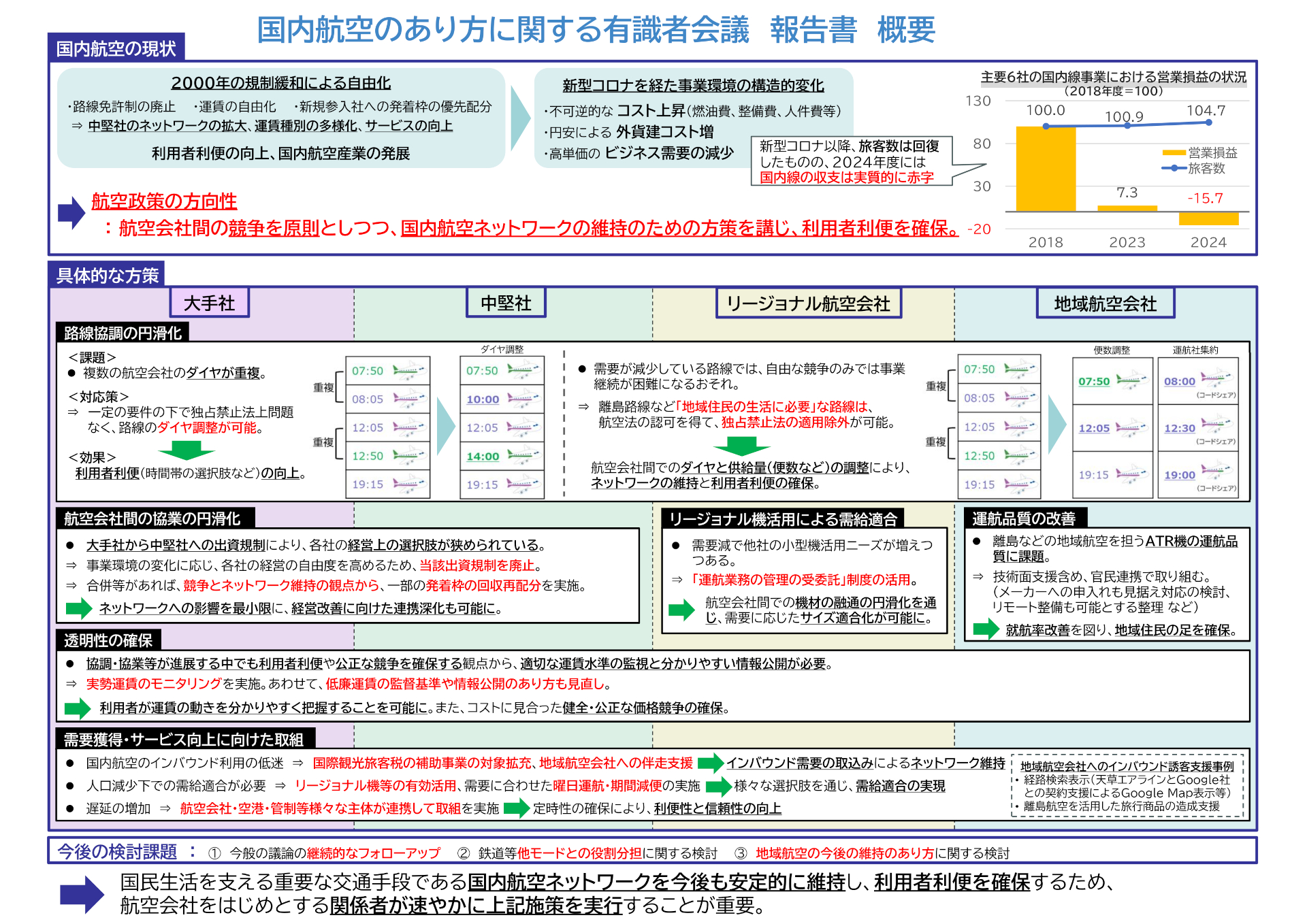Image resolution: width=1307 pixels, height=924 pixels.
Task: Click the underlined 08:00 time
Action: 1180,382
